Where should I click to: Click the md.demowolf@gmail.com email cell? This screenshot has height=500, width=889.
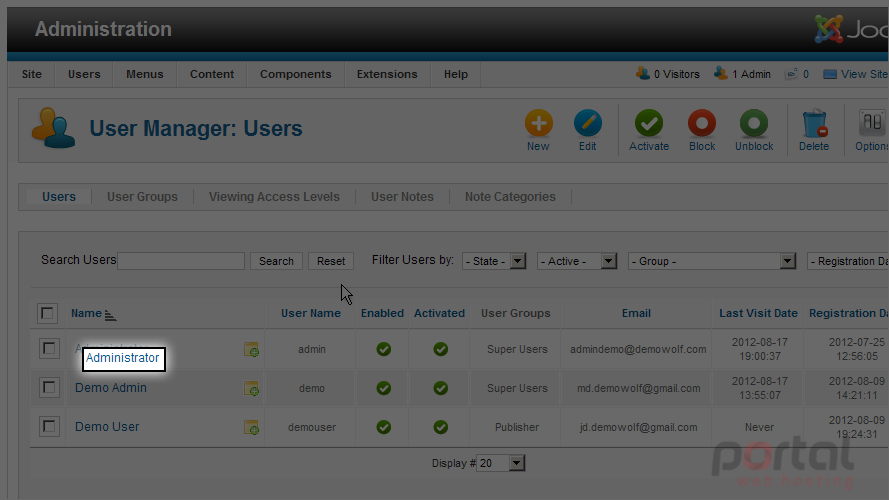coord(638,388)
